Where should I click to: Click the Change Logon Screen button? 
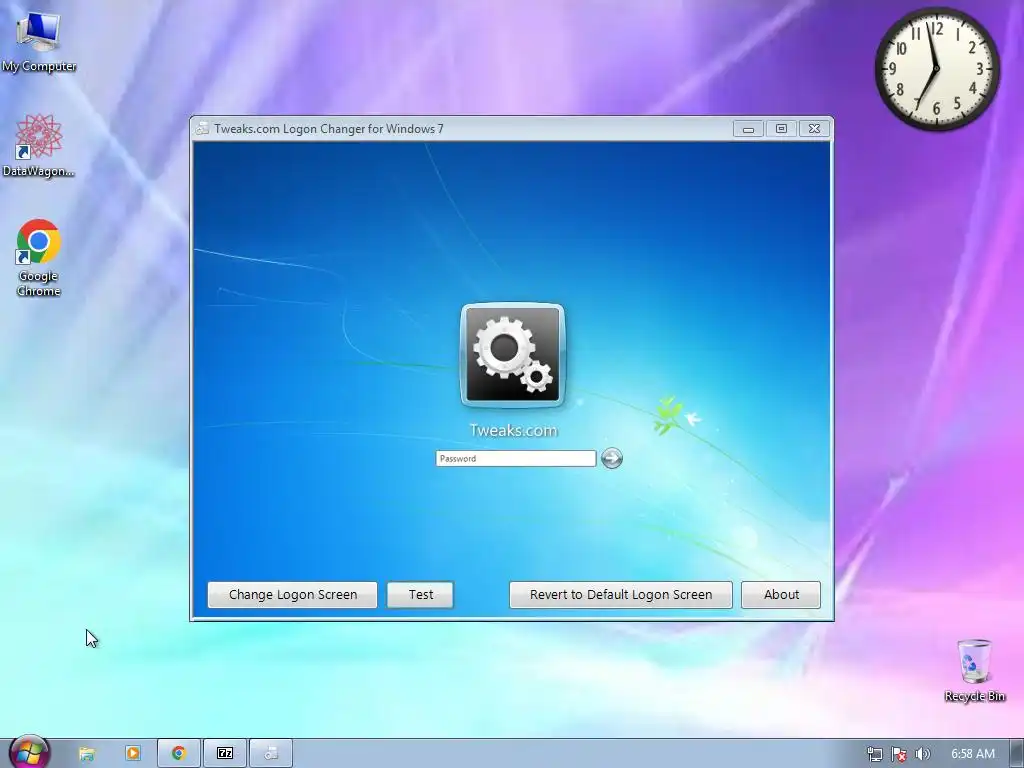(x=292, y=595)
